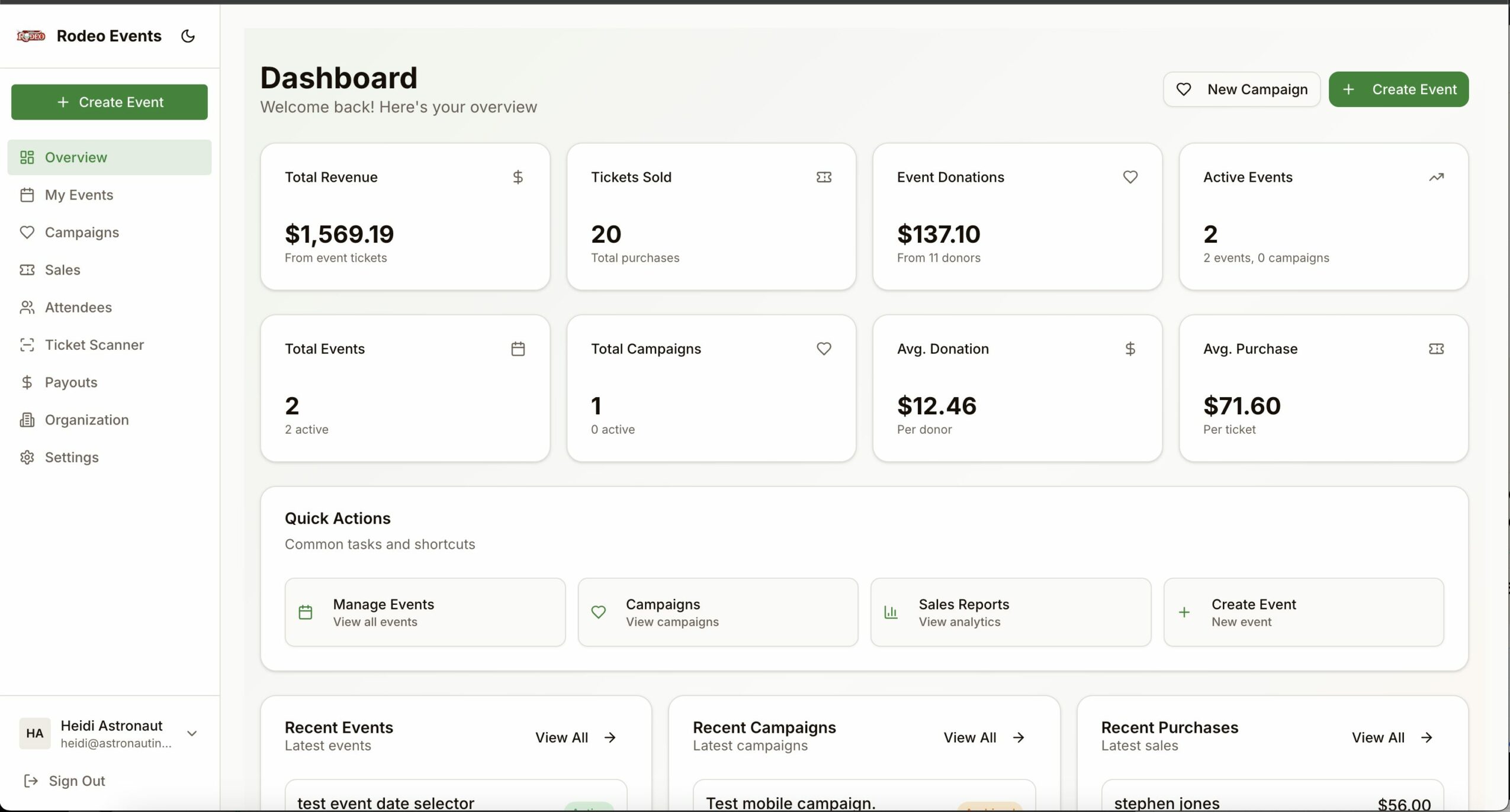Open My Events in sidebar
This screenshot has height=812, width=1510.
(79, 195)
